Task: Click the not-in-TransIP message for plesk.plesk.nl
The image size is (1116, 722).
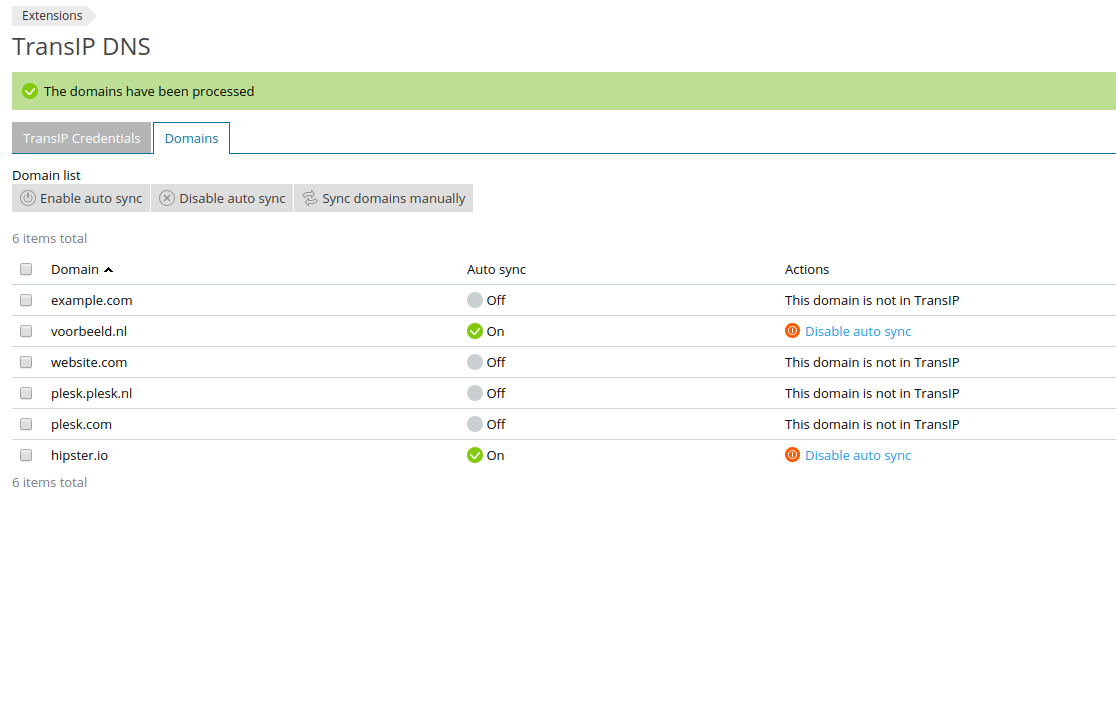Action: pos(872,393)
